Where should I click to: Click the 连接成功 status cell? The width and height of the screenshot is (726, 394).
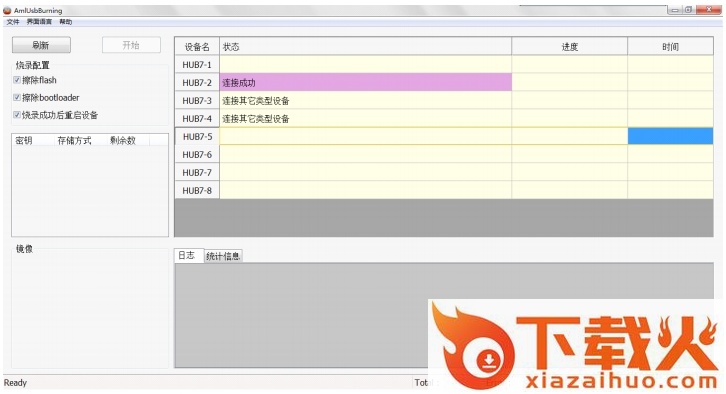click(366, 82)
